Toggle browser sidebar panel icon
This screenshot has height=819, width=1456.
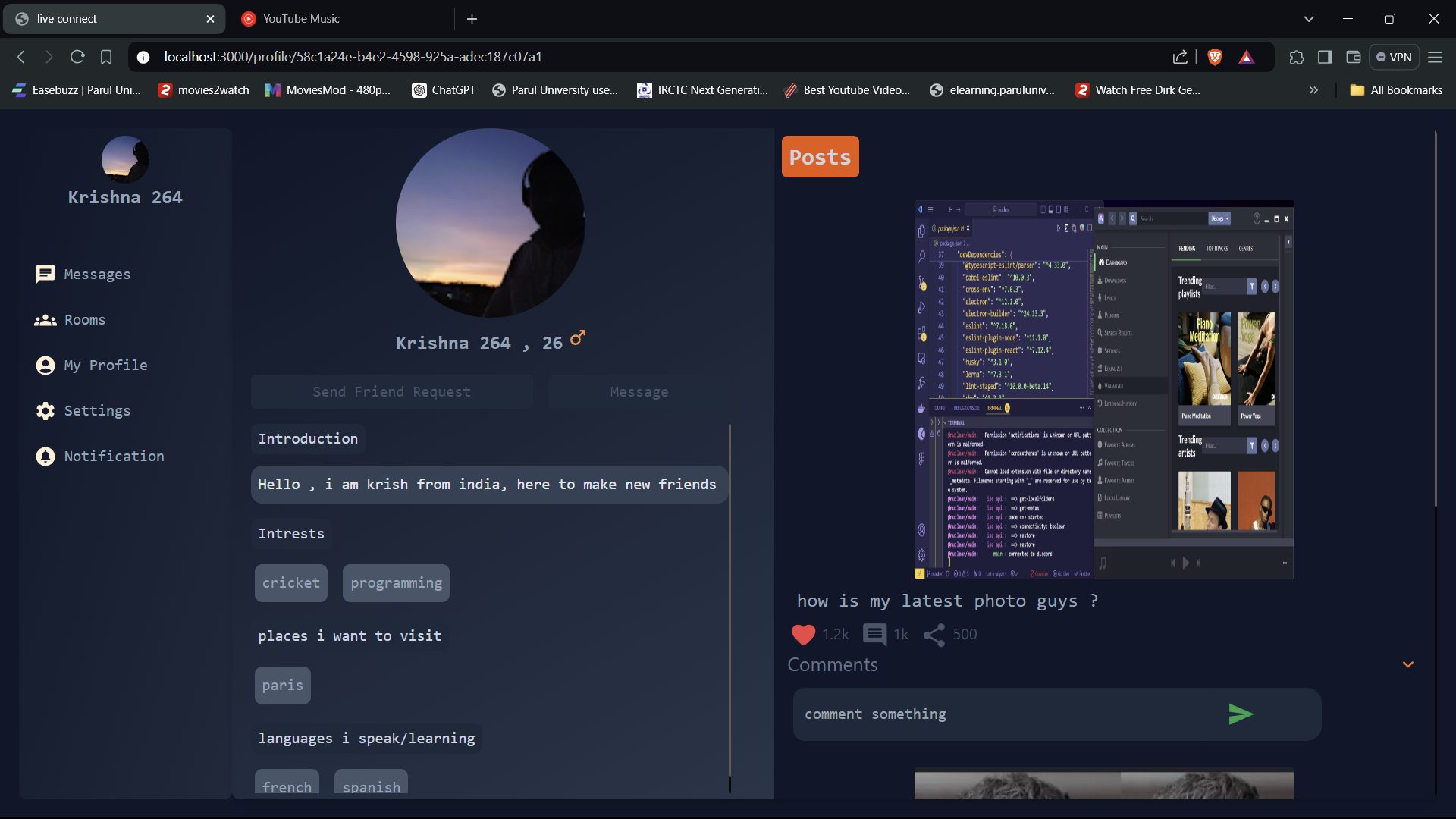[1325, 57]
